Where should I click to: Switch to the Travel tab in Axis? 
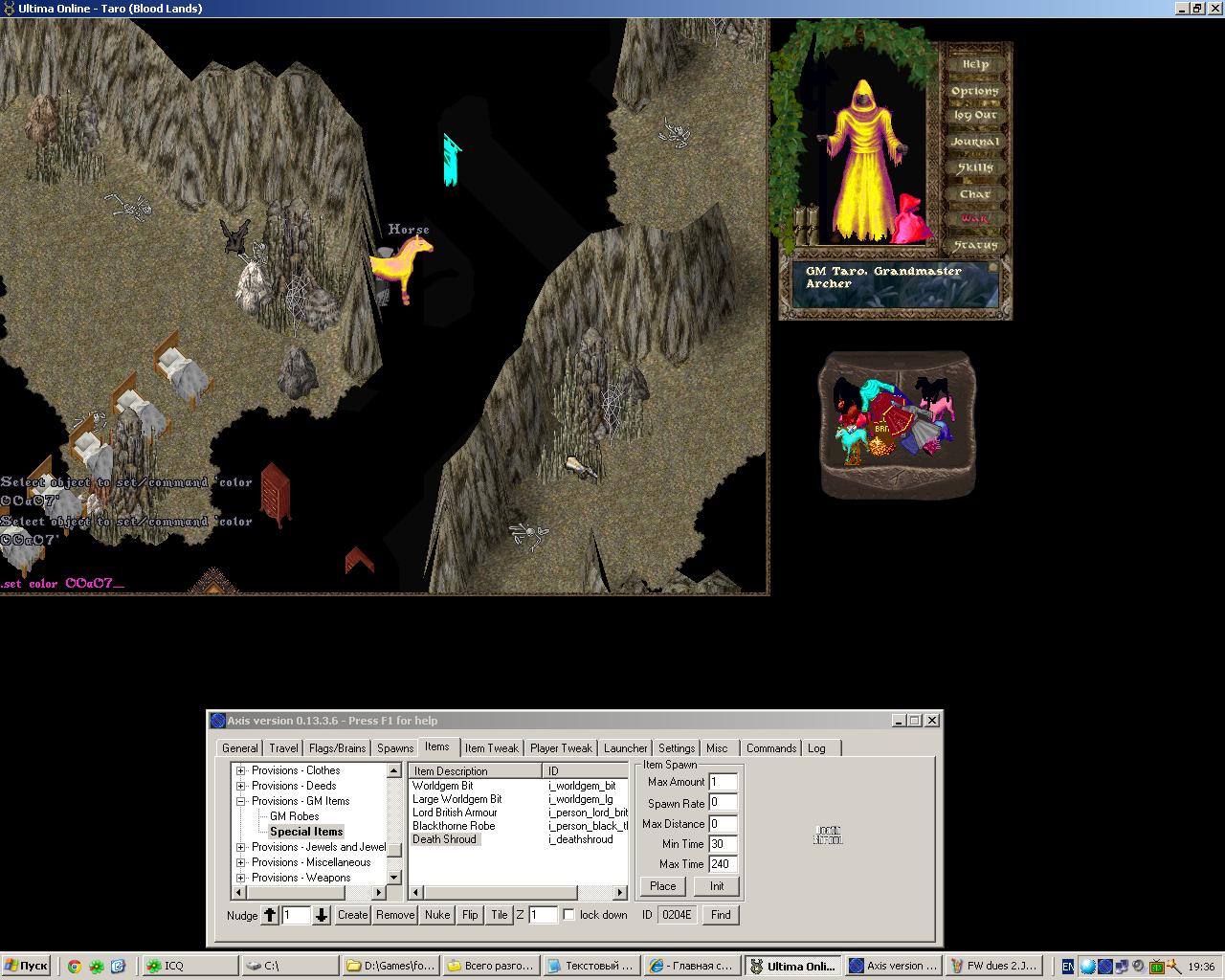tap(283, 748)
